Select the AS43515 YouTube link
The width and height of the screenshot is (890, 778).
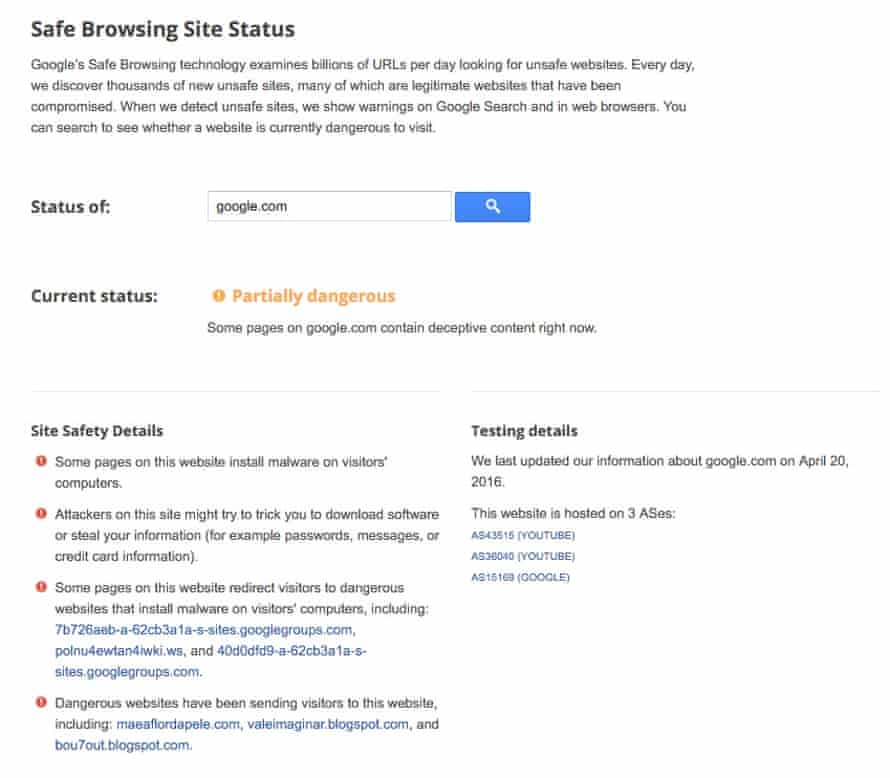pos(524,535)
